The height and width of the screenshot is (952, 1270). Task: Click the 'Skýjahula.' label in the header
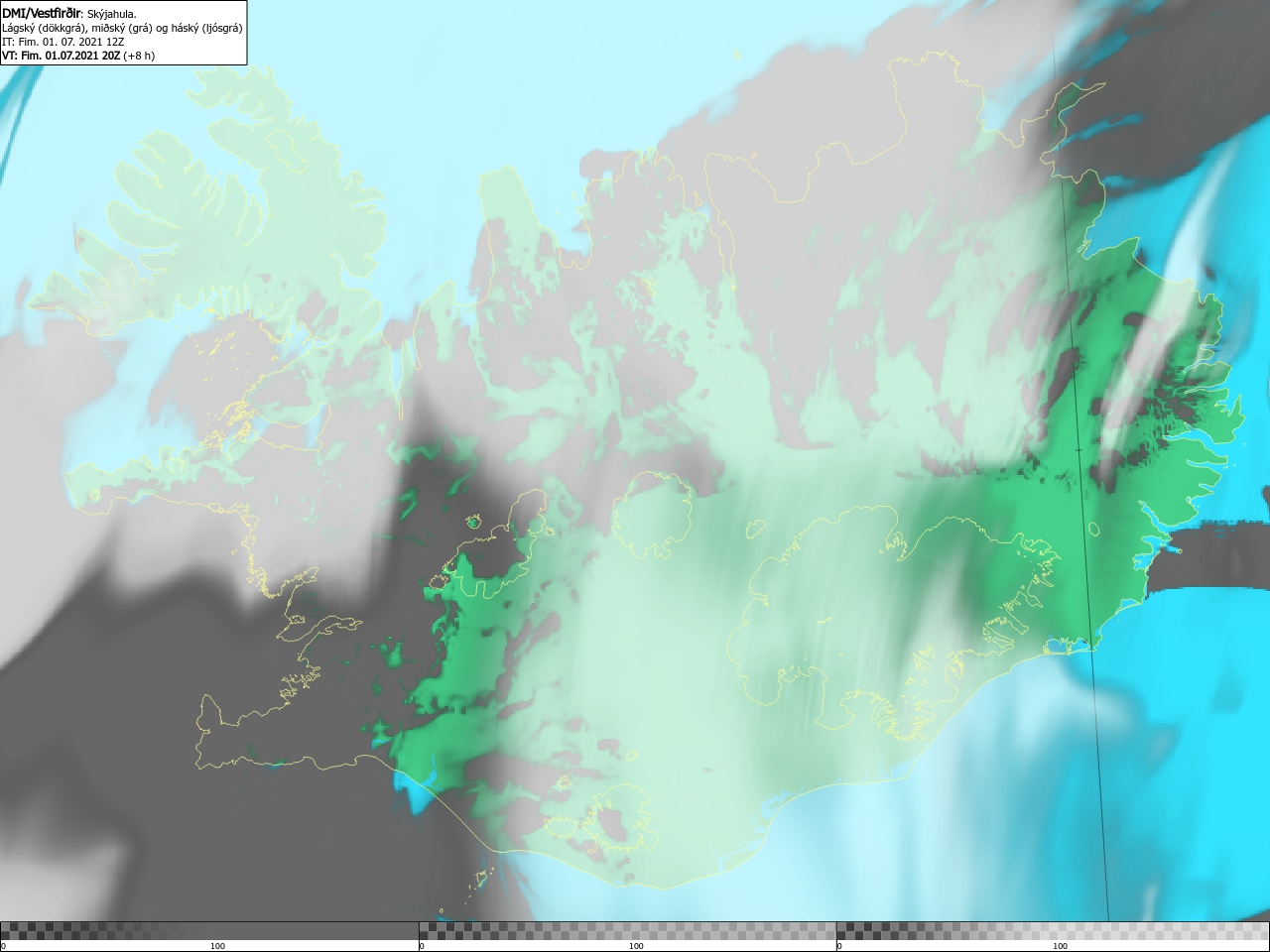[112, 14]
